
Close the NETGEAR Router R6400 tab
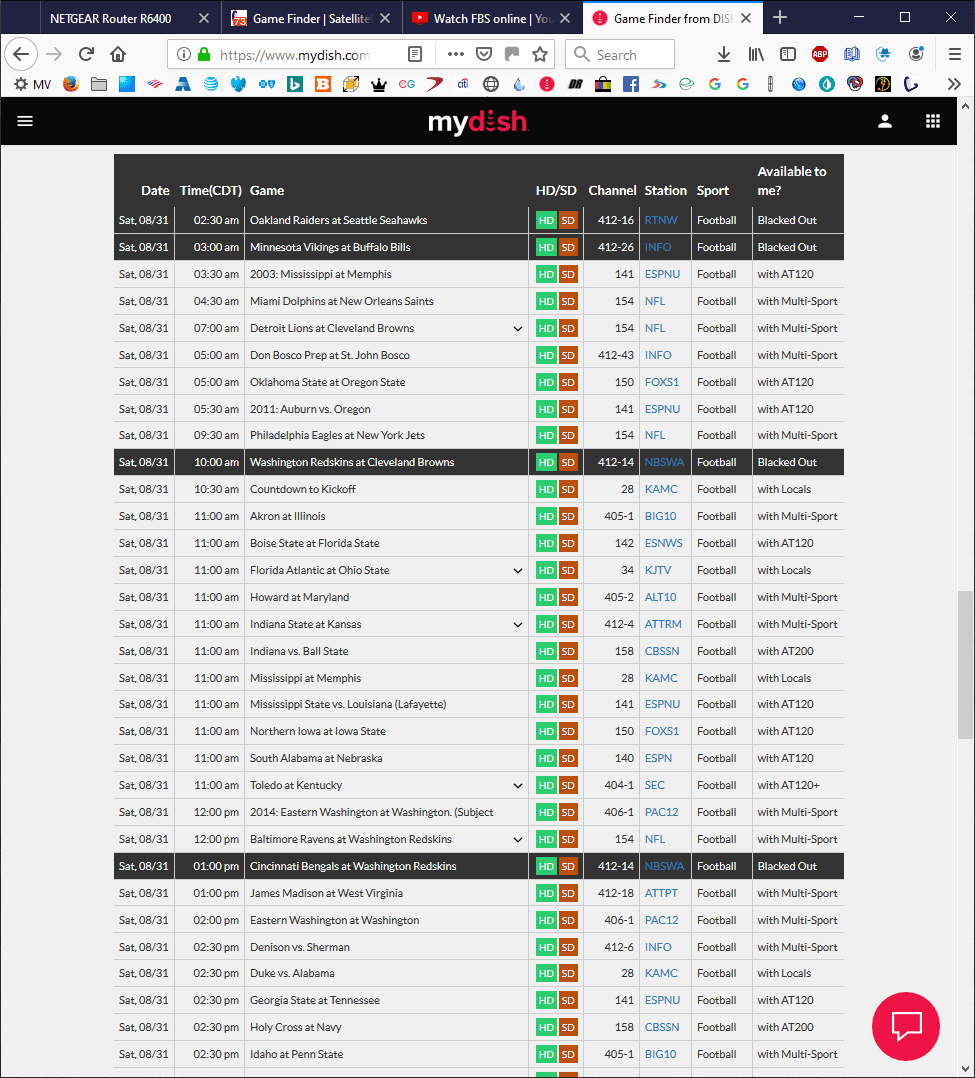coord(204,19)
